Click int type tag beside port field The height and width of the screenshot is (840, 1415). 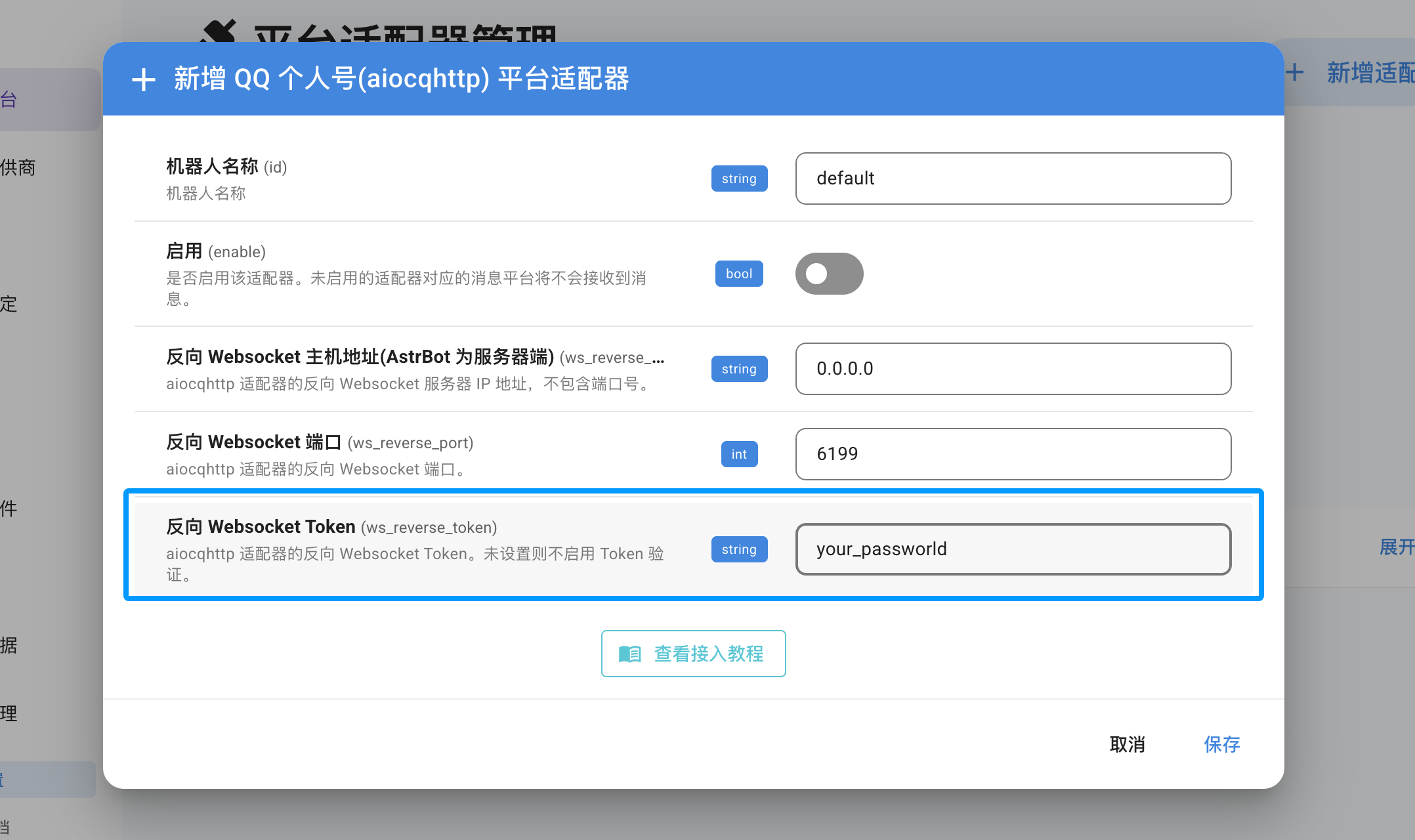739,454
